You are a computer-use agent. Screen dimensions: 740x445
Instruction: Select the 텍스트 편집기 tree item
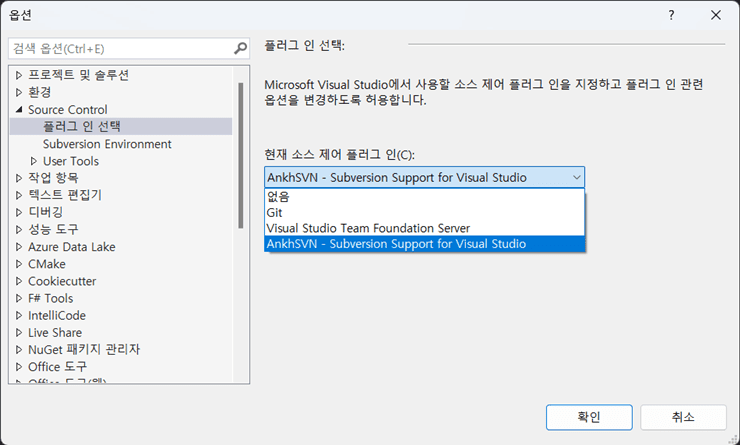pos(65,195)
